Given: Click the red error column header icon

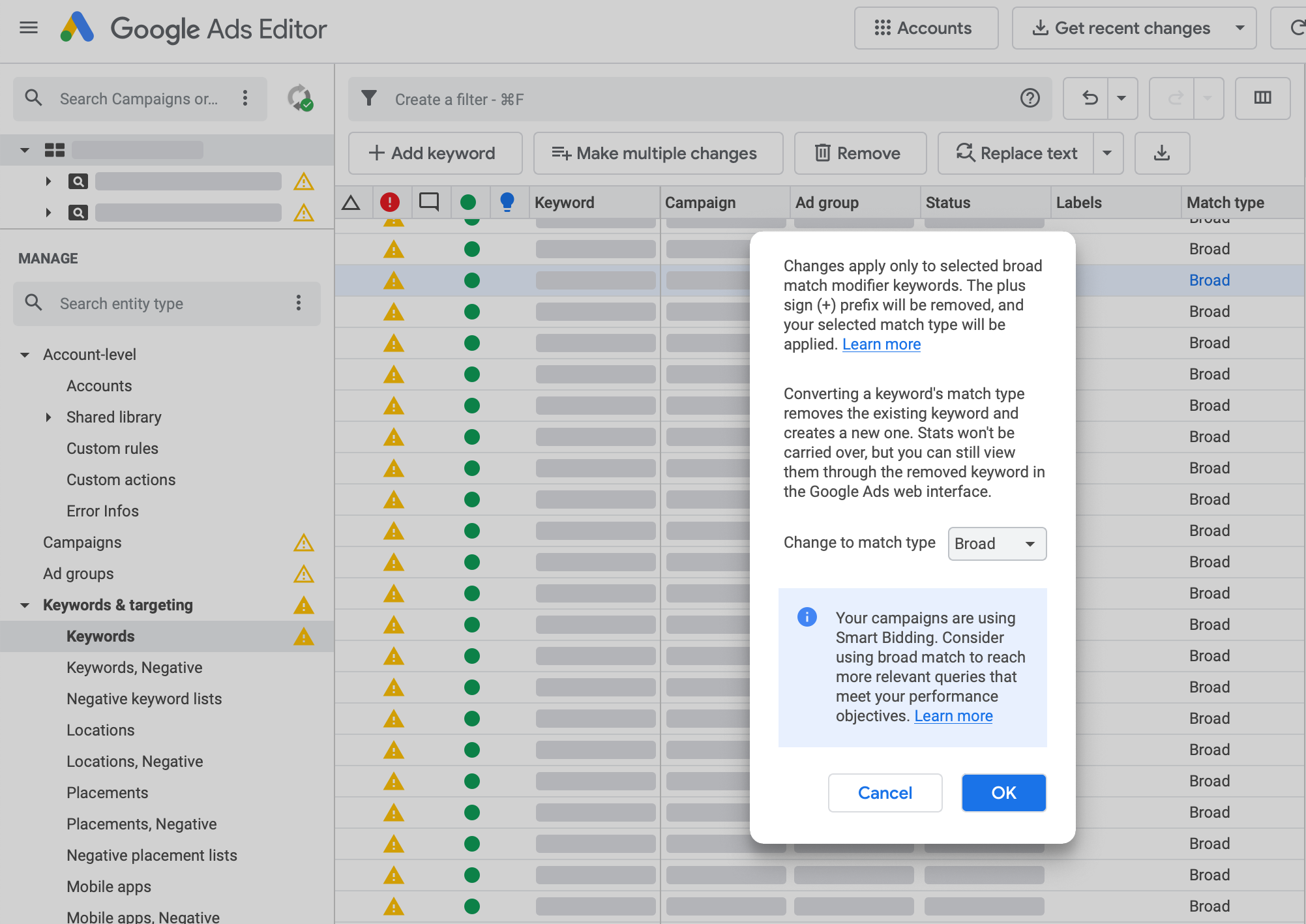Looking at the screenshot, I should tap(391, 202).
